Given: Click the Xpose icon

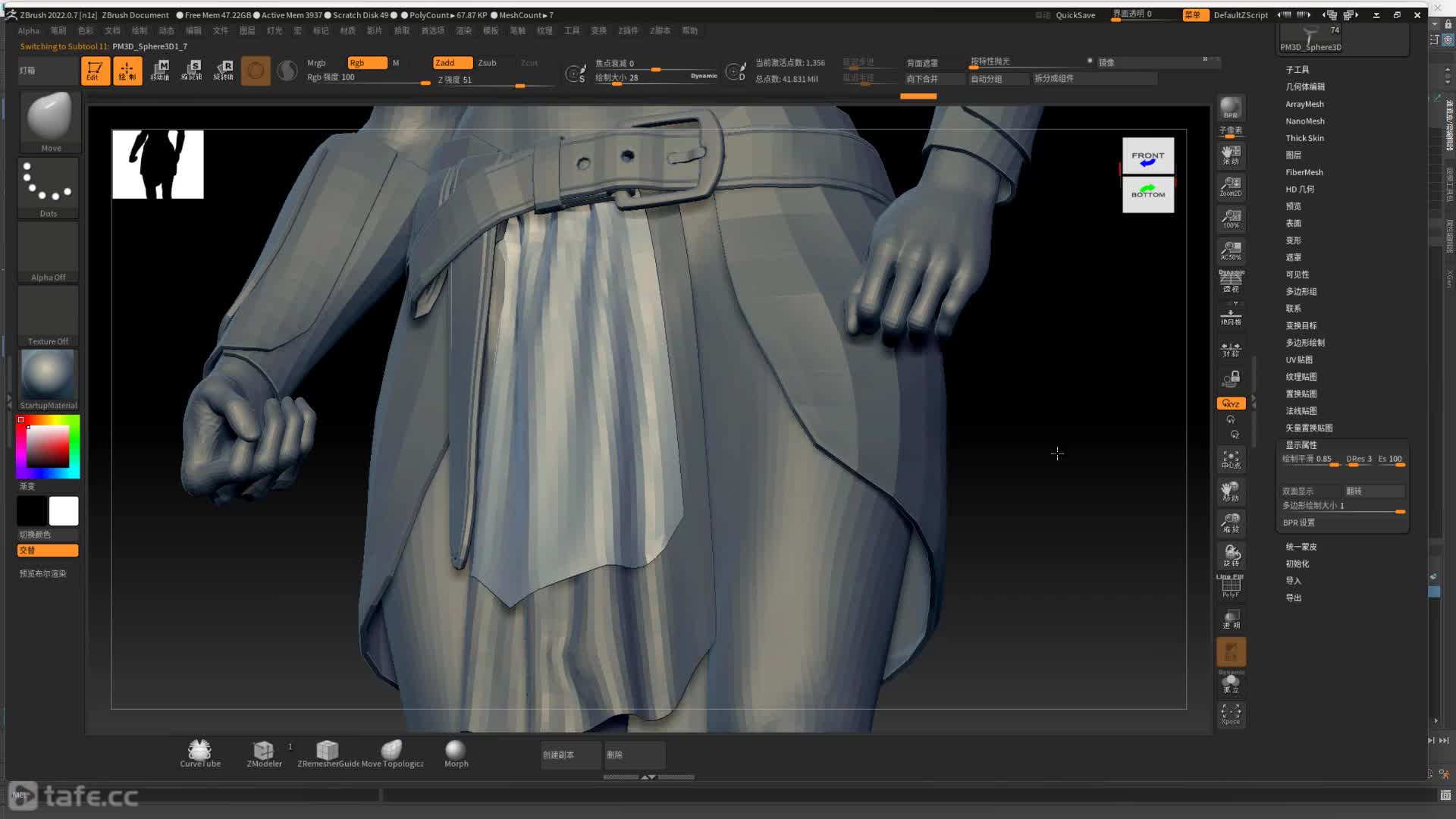Looking at the screenshot, I should tap(1231, 714).
